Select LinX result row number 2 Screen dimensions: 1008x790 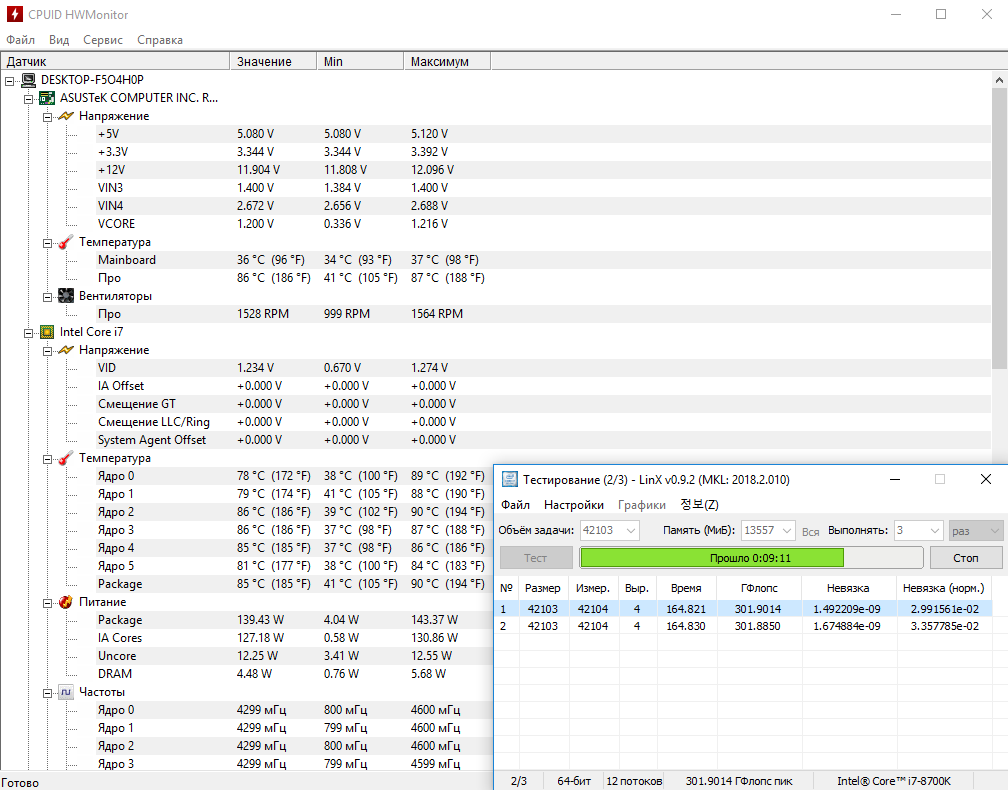[745, 626]
